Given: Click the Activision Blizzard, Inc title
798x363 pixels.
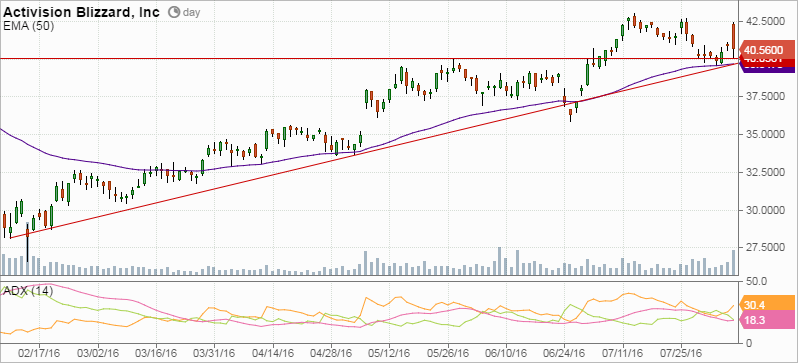Looking at the screenshot, I should (82, 11).
